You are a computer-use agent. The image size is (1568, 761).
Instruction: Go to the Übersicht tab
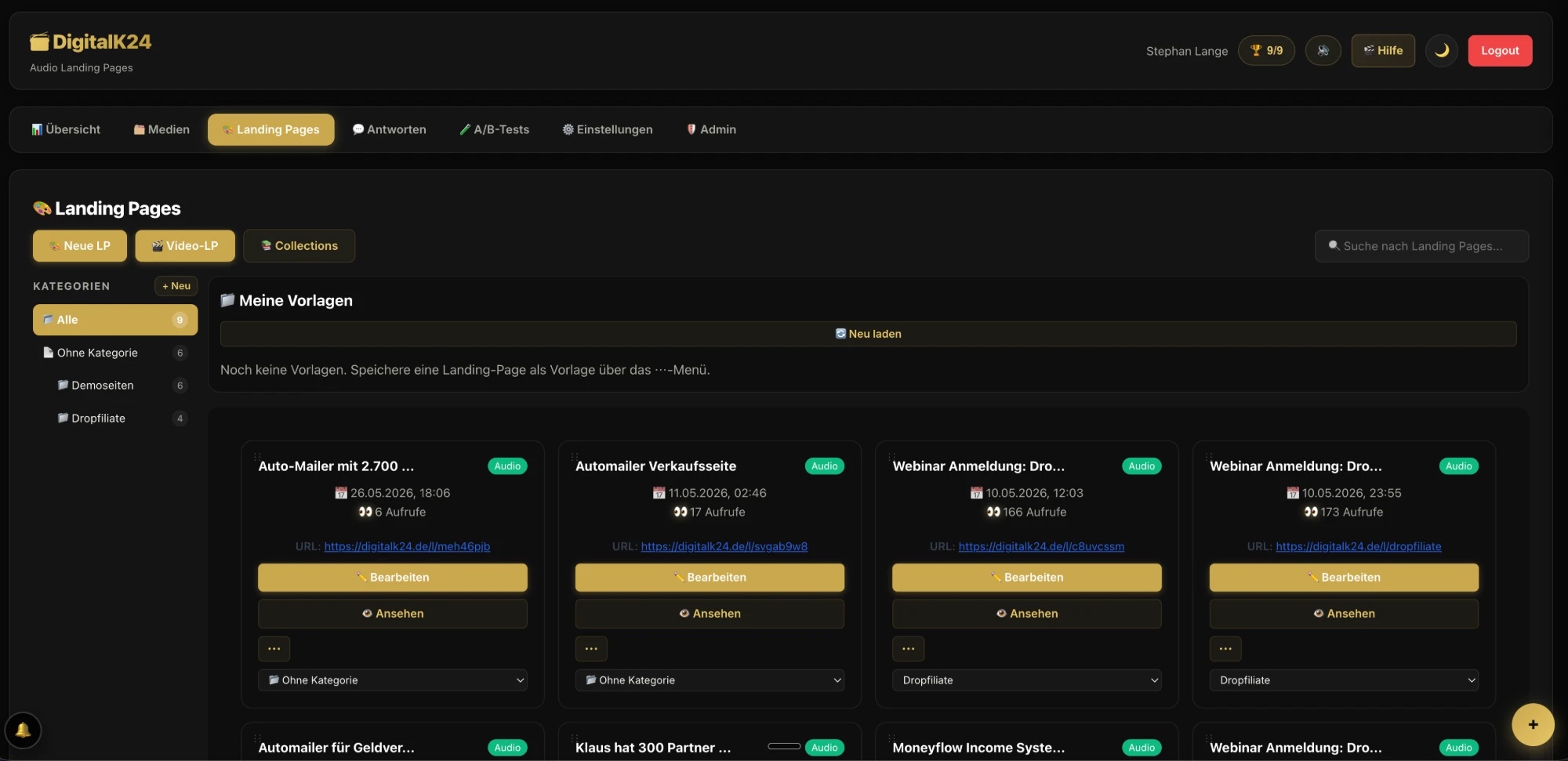pos(66,129)
